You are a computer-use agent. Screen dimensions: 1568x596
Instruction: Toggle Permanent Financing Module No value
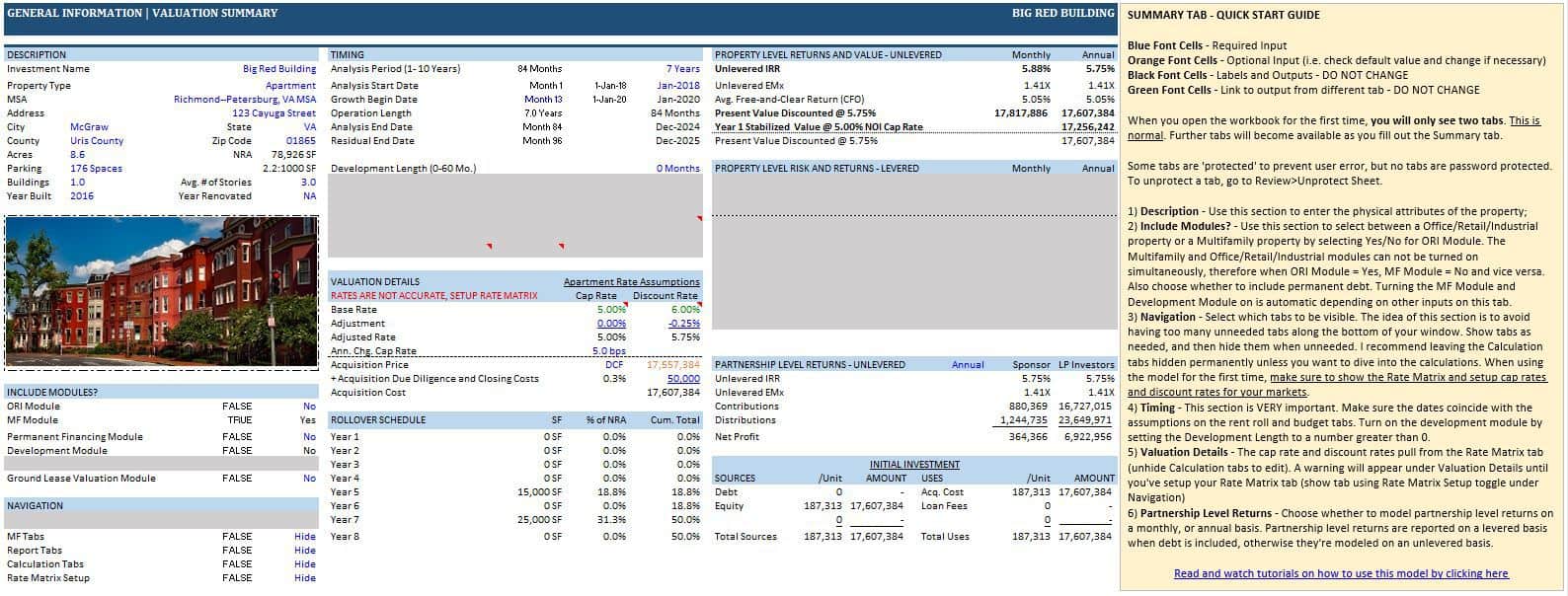tap(309, 436)
